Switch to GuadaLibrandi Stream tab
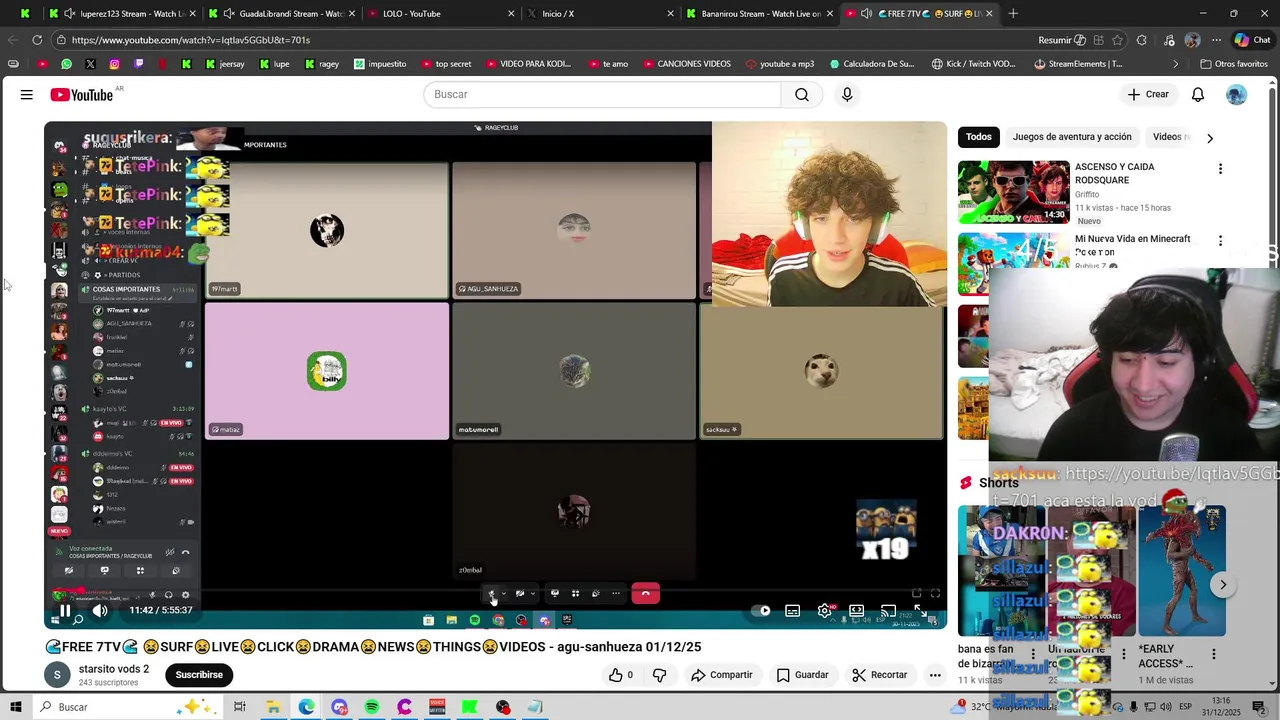This screenshot has height=720, width=1280. [x=280, y=14]
